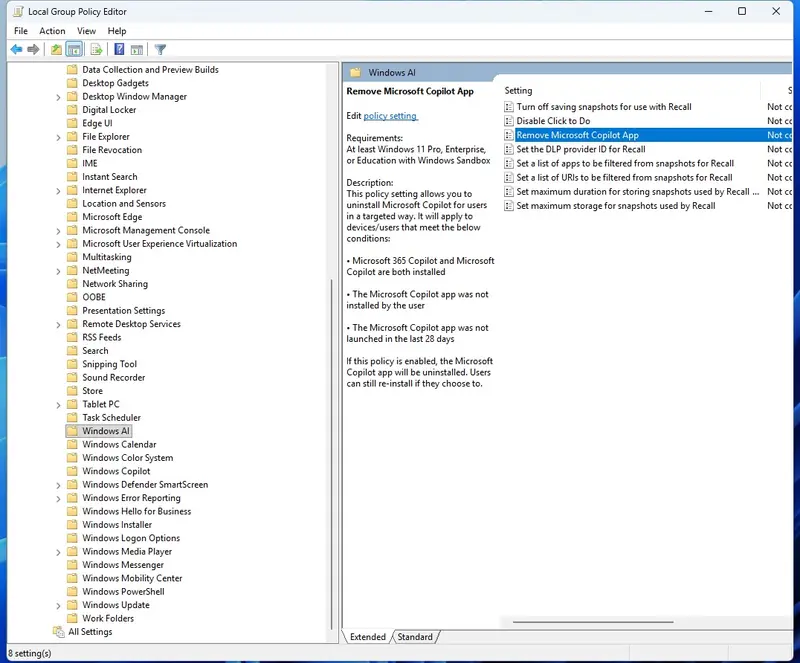Click the Up one level folder icon
This screenshot has height=663, width=800.
click(x=56, y=50)
